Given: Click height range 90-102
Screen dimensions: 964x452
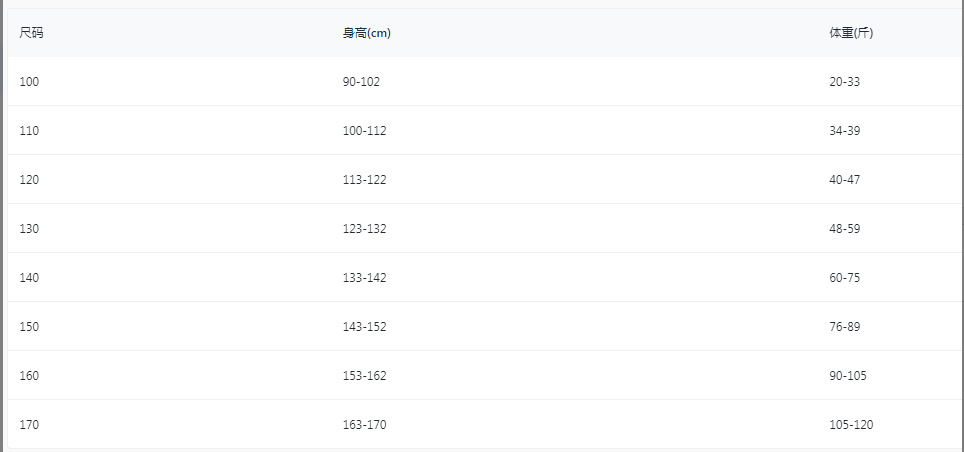Looking at the screenshot, I should pos(361,82).
